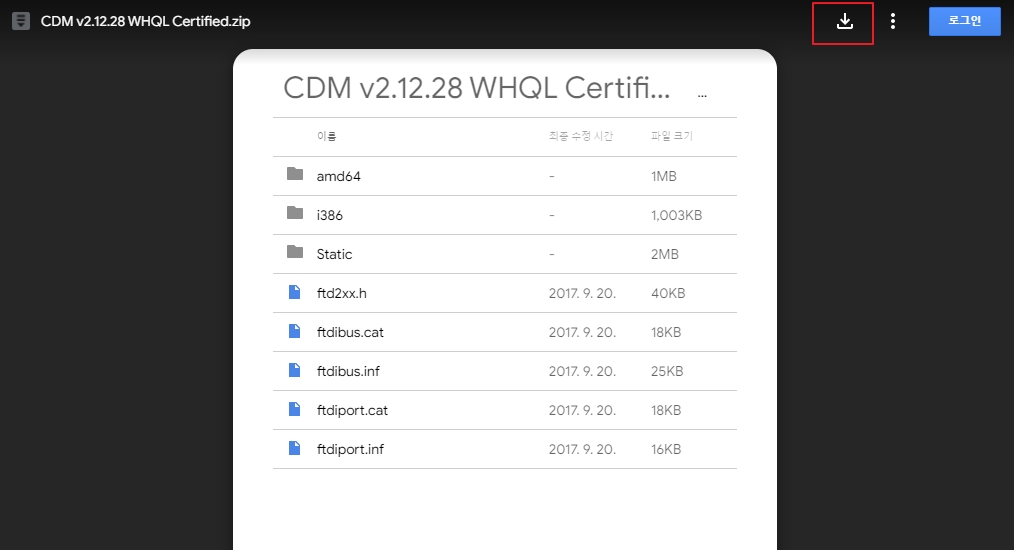Screen dimensions: 1014x550
Task: Expand the truncated title ellipsis
Action: (702, 95)
